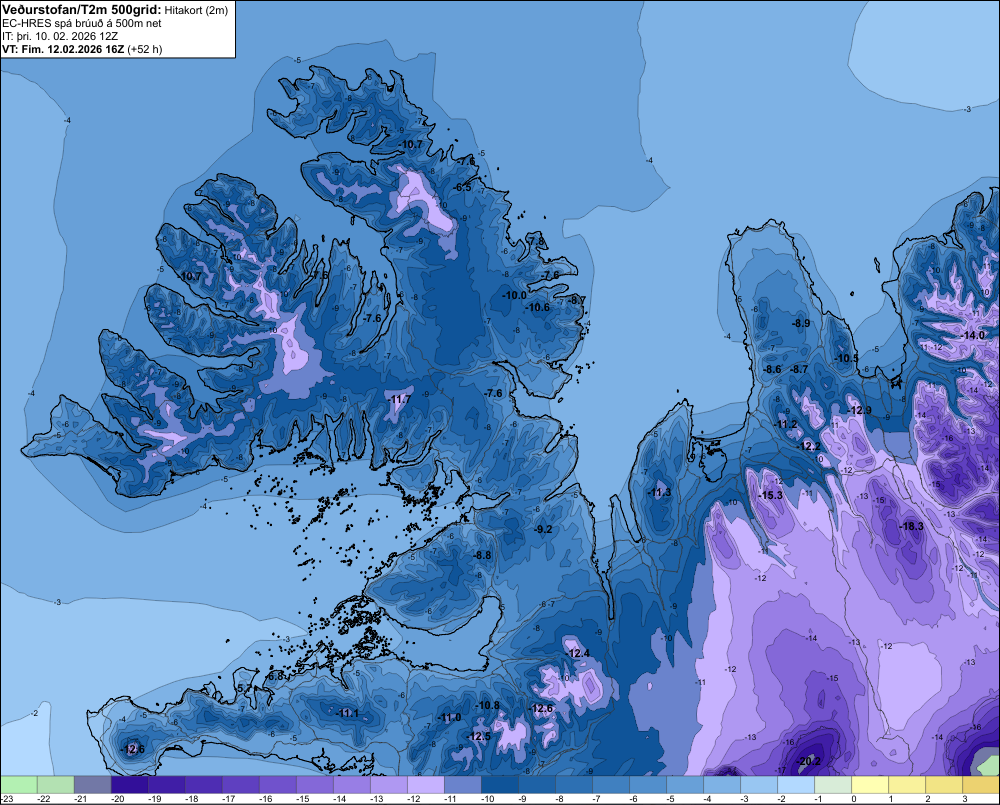Screen dimensions: 1000x805
Task: Click the -8.9 temperature value on the map
Action: 801,323
